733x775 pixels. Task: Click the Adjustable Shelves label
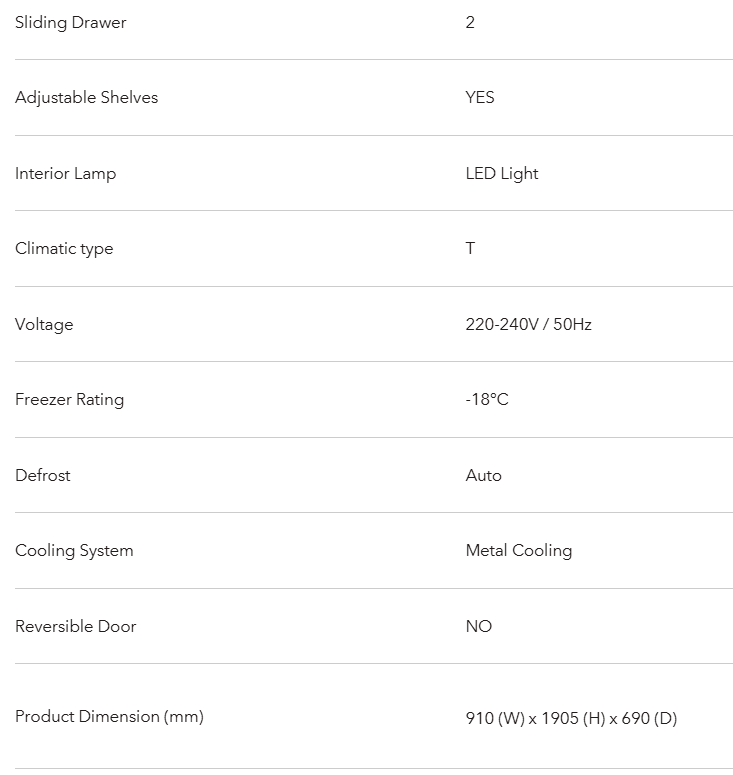pyautogui.click(x=86, y=98)
